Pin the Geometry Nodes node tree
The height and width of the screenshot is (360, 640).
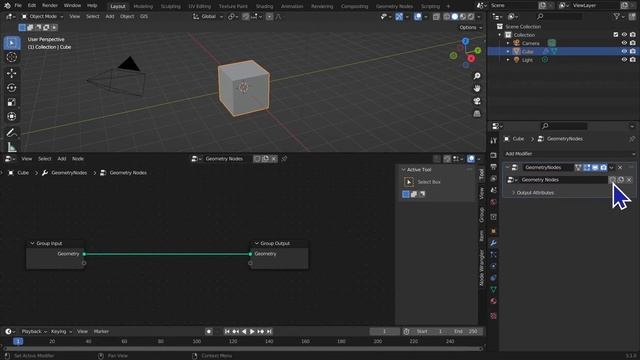(284, 159)
